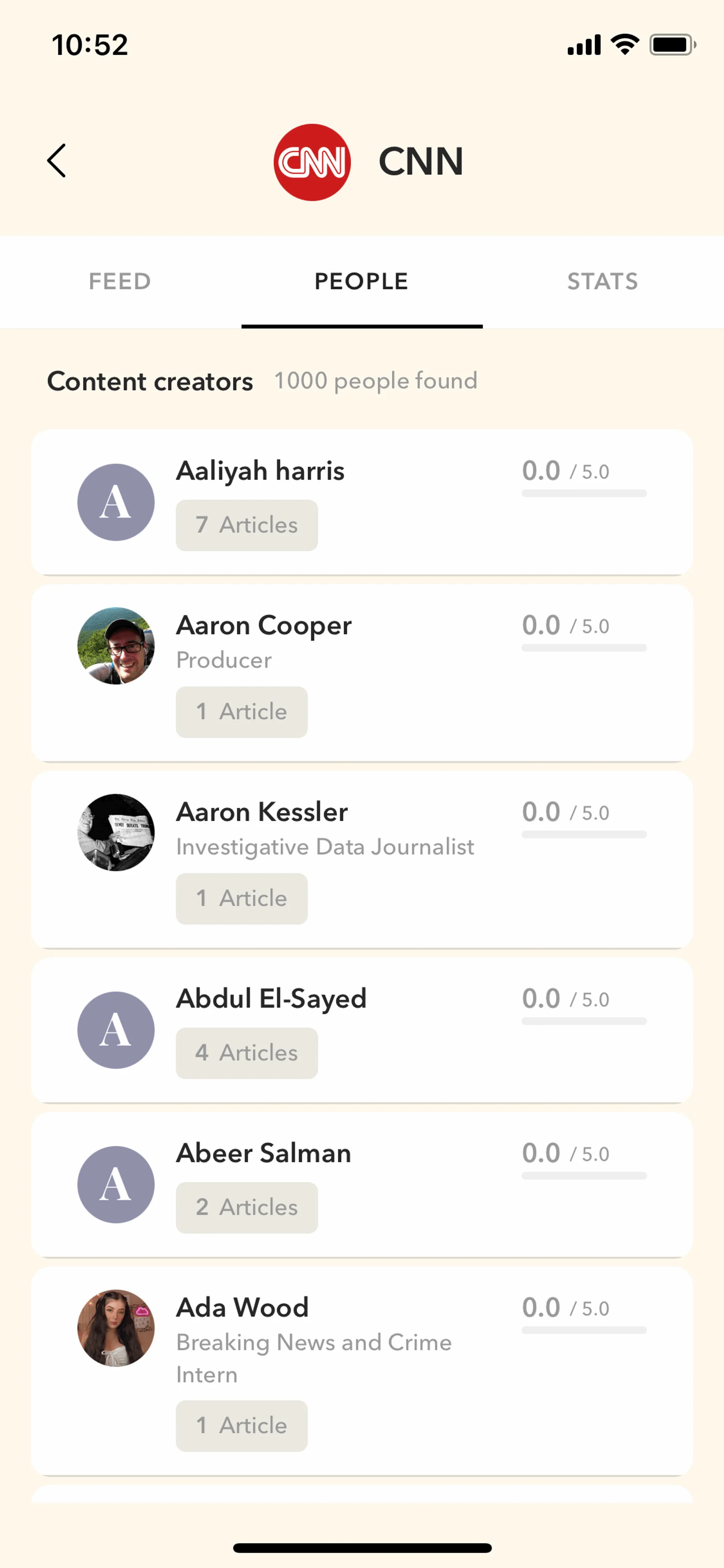Open Aaron Kessler name link
Screen dimensions: 724x1568
point(262,812)
